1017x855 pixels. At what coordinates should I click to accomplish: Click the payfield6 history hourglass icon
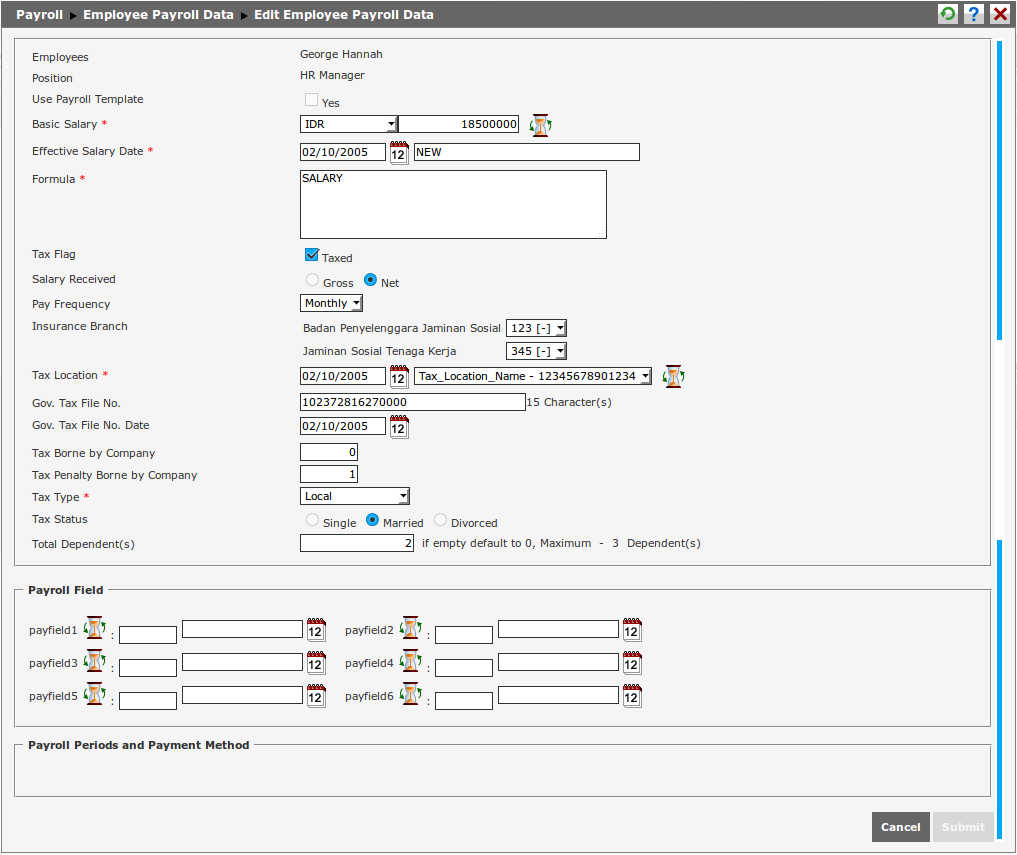click(x=411, y=694)
